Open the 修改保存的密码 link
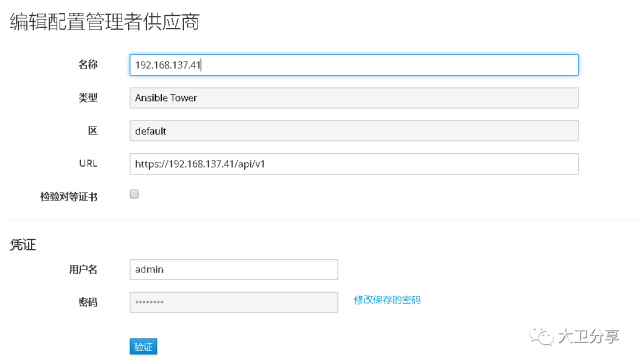Image resolution: width=640 pixels, height=364 pixels. click(x=387, y=300)
